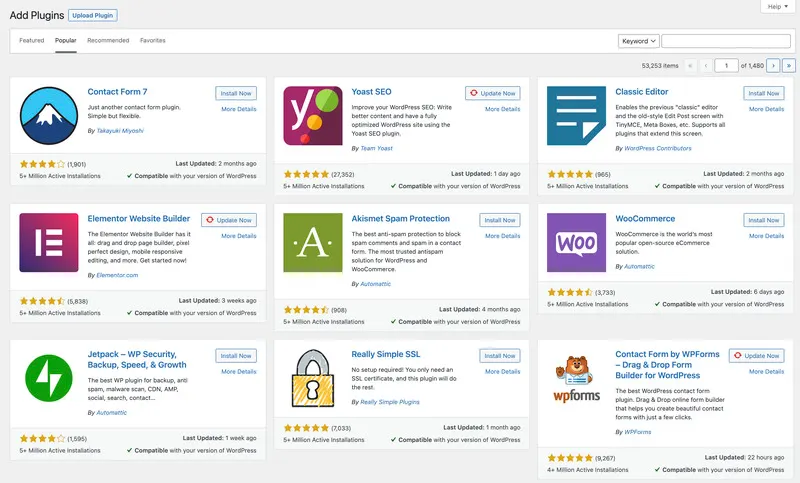Open the Keyword search type dropdown
The height and width of the screenshot is (483, 800).
click(639, 41)
